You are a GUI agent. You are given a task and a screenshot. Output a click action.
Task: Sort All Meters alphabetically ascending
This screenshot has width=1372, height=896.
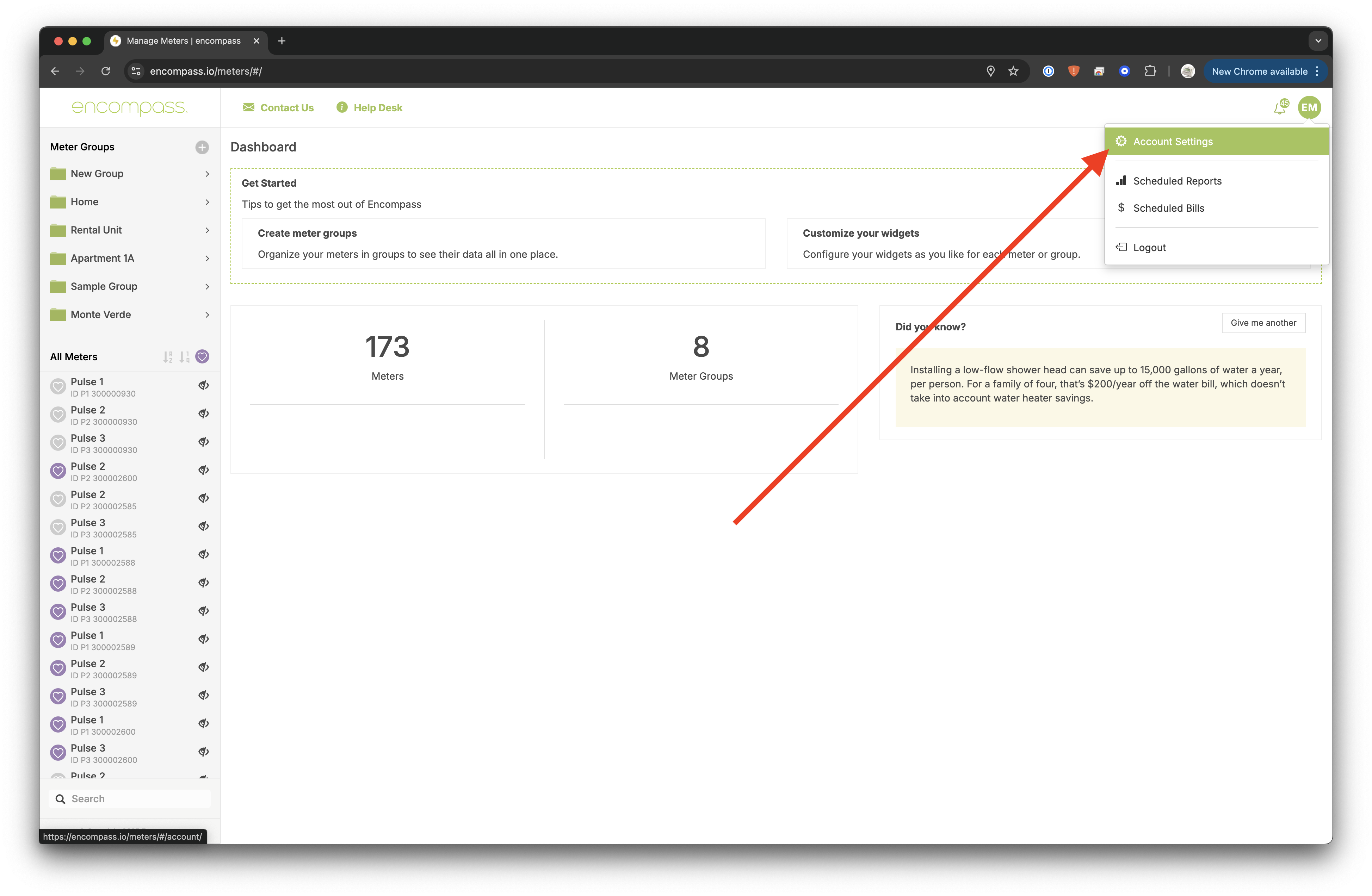click(168, 357)
